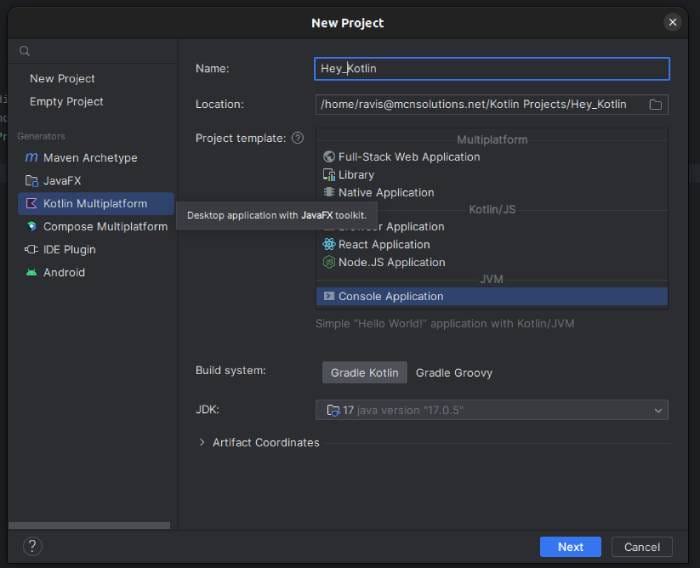The width and height of the screenshot is (700, 568).
Task: Select Native Application template
Action: tap(492, 192)
